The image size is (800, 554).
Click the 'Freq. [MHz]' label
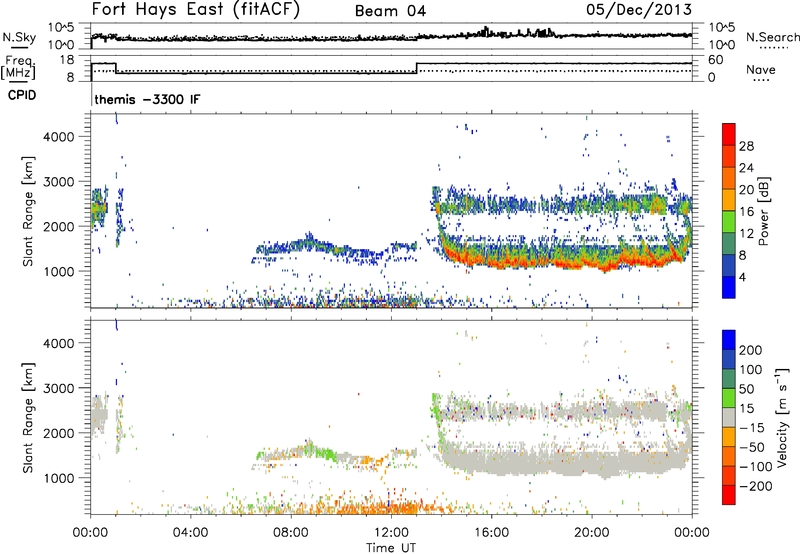point(19,67)
